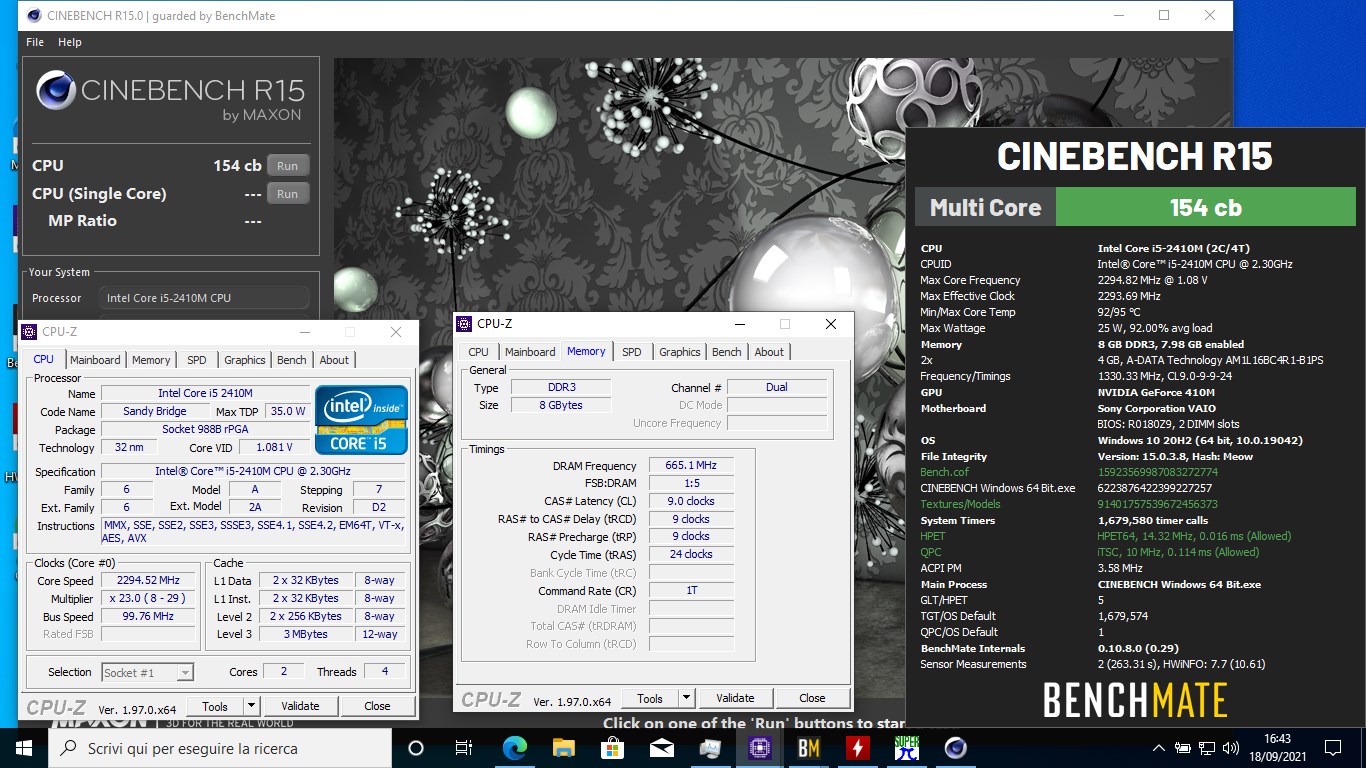Click the Close button in CPU-Z Memory window
This screenshot has width=1366, height=768.
[812, 698]
